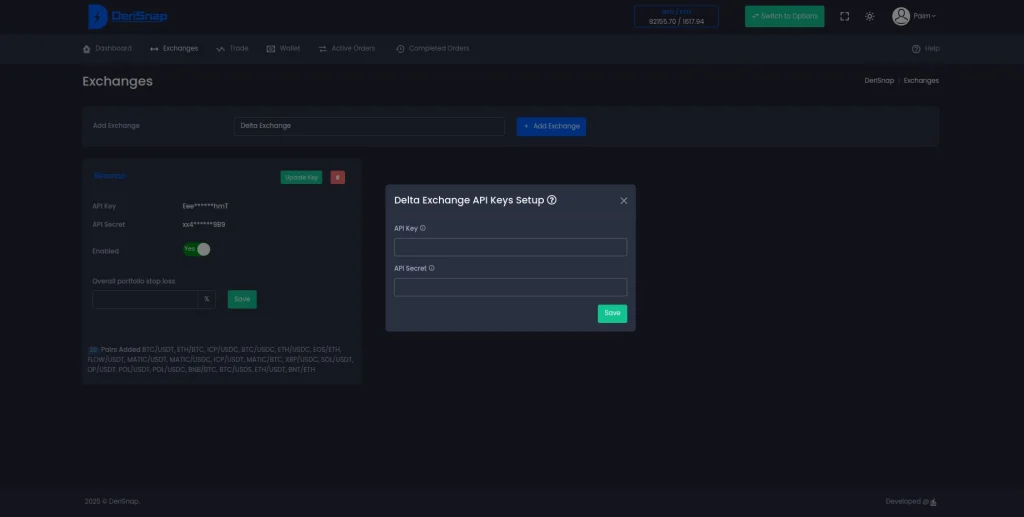The image size is (1024, 517).
Task: Click the help icon beside setup title
Action: click(552, 200)
